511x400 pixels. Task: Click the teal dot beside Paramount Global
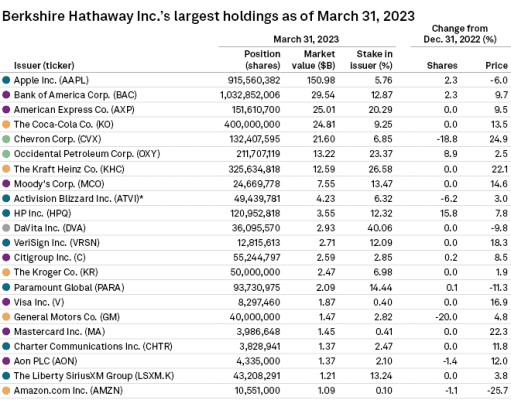coord(6,287)
